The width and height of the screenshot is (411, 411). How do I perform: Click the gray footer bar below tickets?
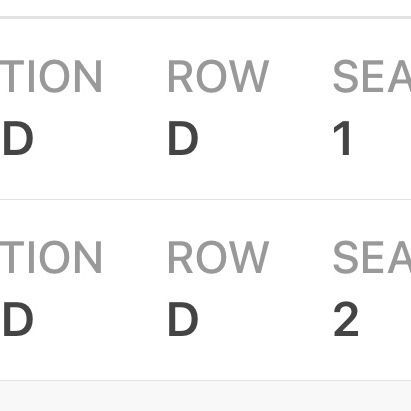click(205, 396)
